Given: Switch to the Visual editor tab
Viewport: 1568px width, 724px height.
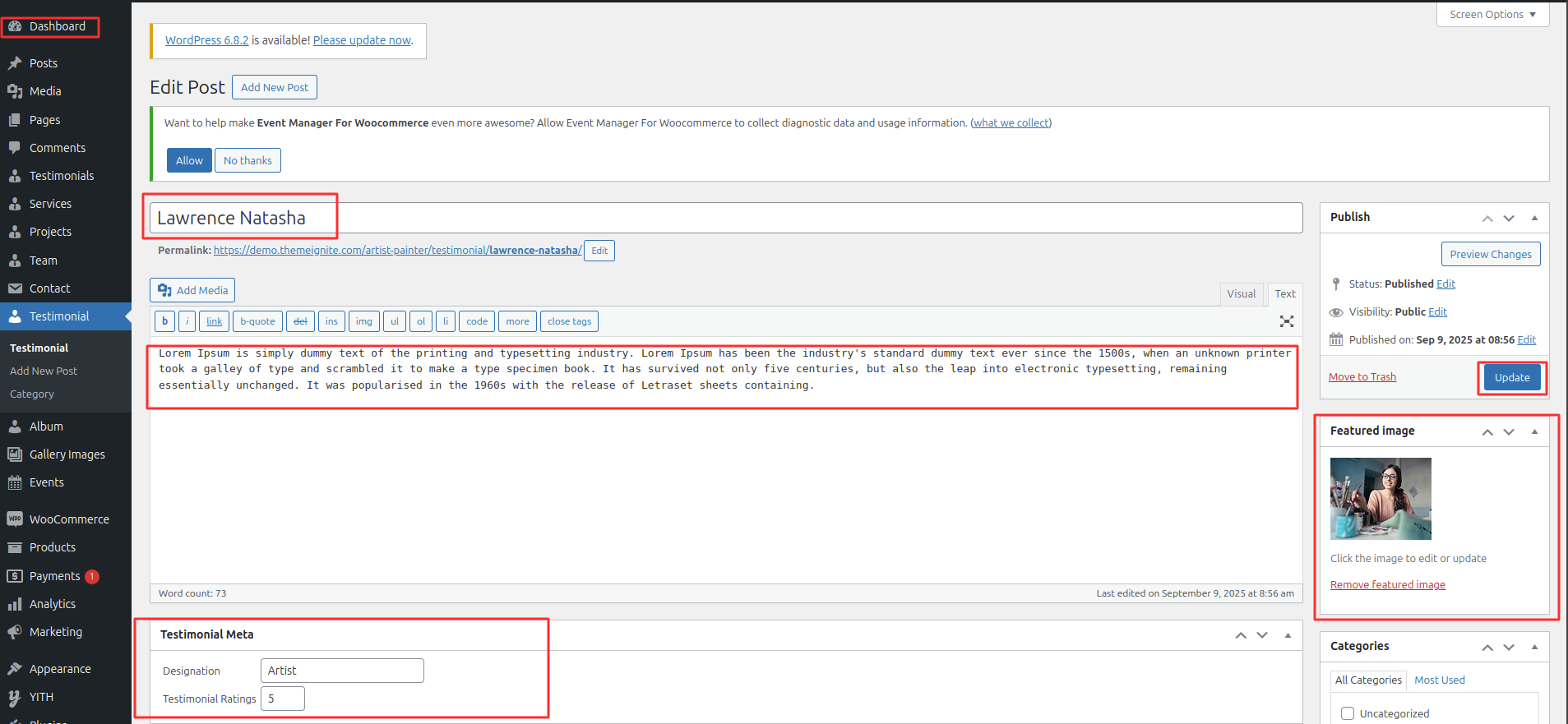Looking at the screenshot, I should pyautogui.click(x=1241, y=294).
